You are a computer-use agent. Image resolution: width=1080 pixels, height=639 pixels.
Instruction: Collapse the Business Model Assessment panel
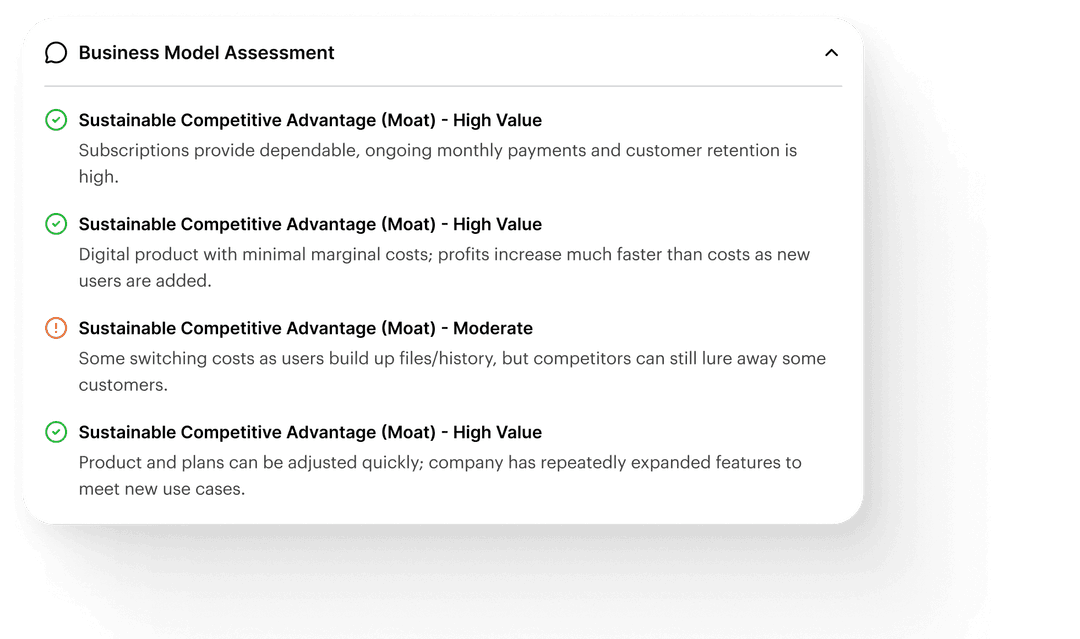(x=831, y=52)
